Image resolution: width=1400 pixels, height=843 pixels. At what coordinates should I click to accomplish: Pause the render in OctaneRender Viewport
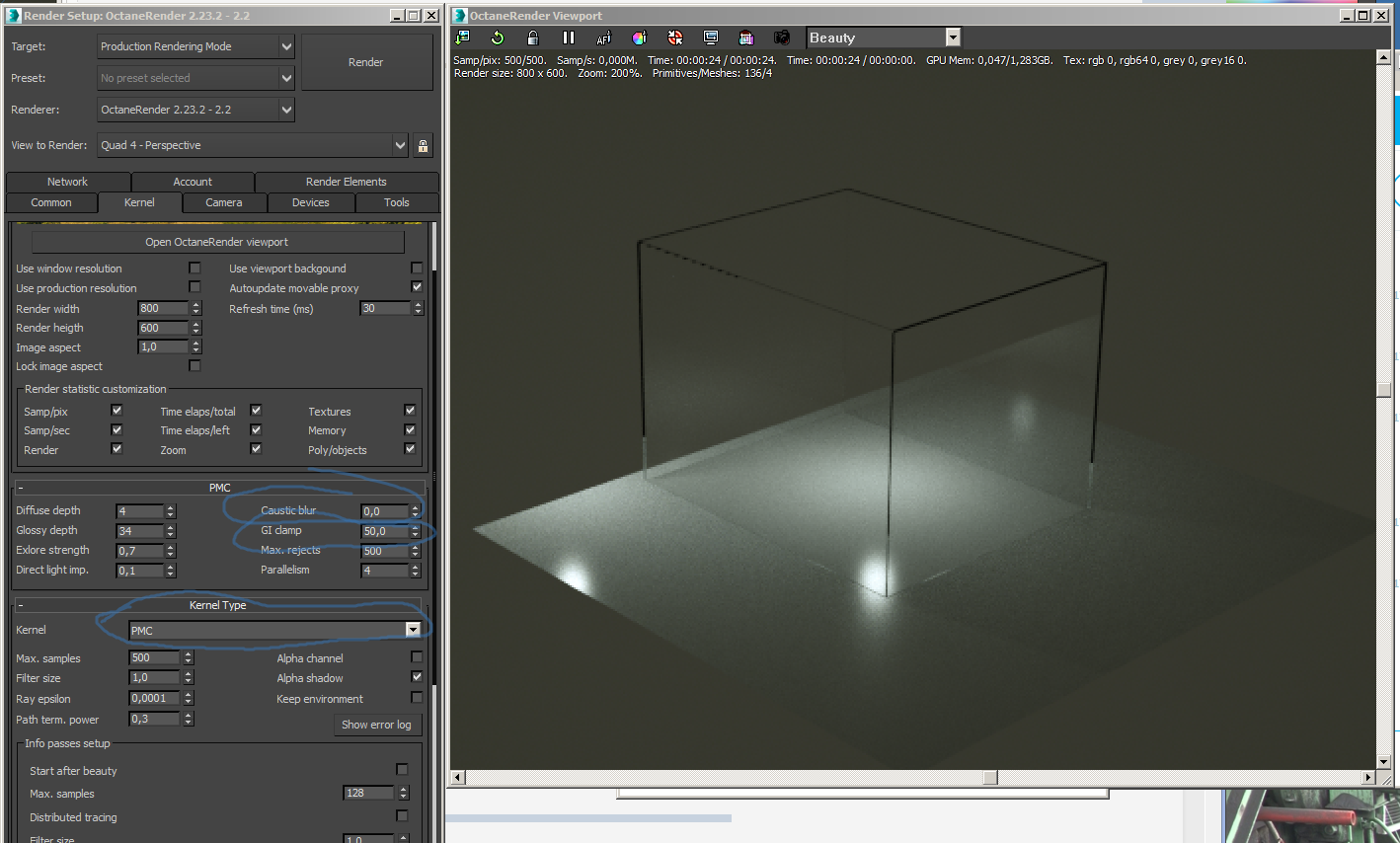569,38
